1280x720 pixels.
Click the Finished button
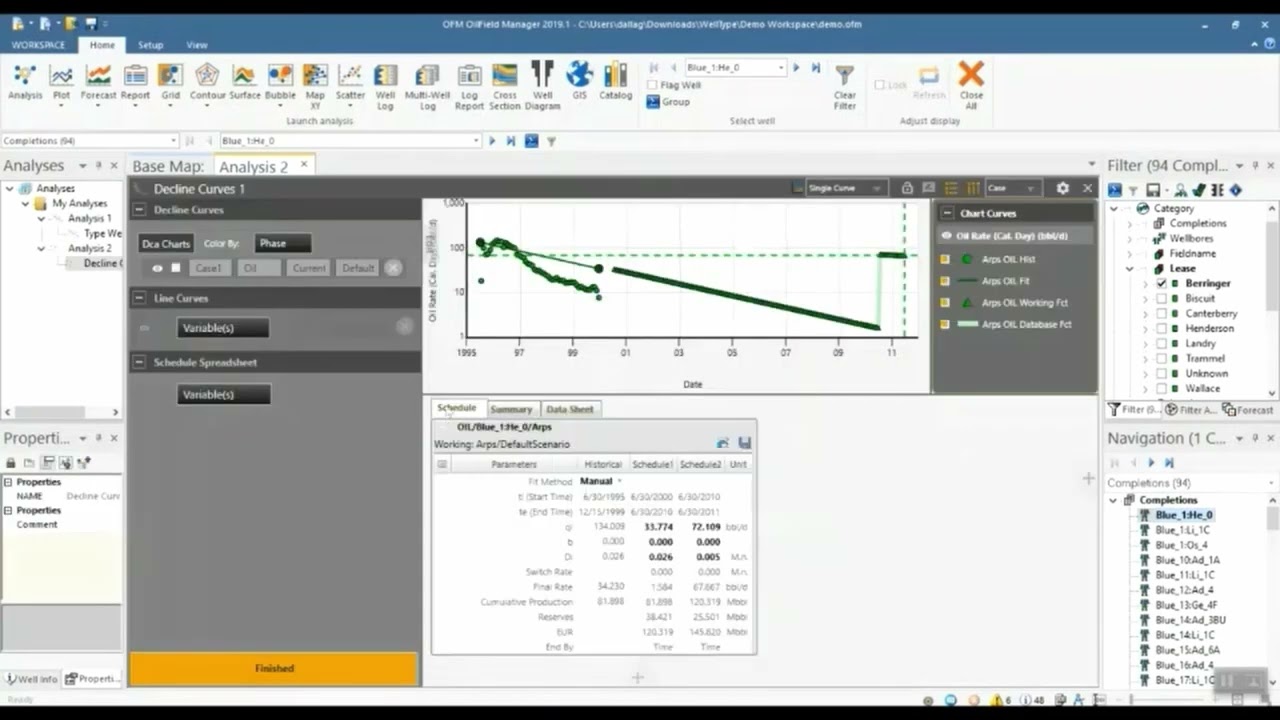[x=273, y=668]
